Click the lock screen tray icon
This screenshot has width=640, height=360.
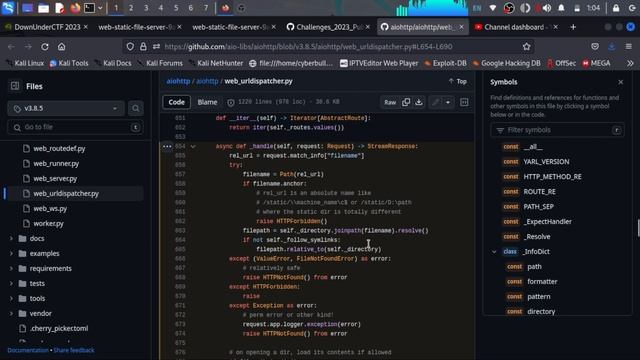616,8
